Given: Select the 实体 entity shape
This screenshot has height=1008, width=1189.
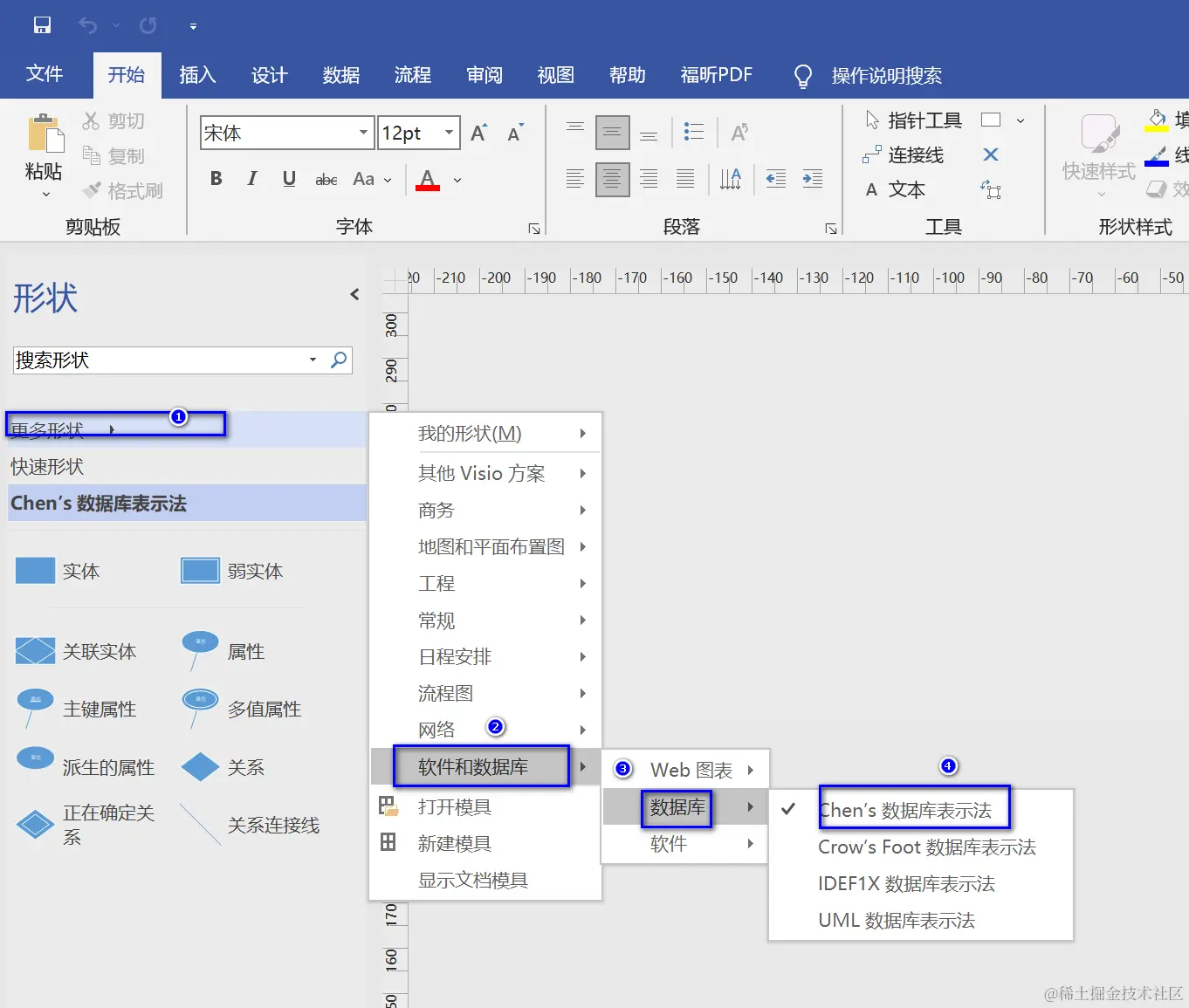Looking at the screenshot, I should (58, 571).
